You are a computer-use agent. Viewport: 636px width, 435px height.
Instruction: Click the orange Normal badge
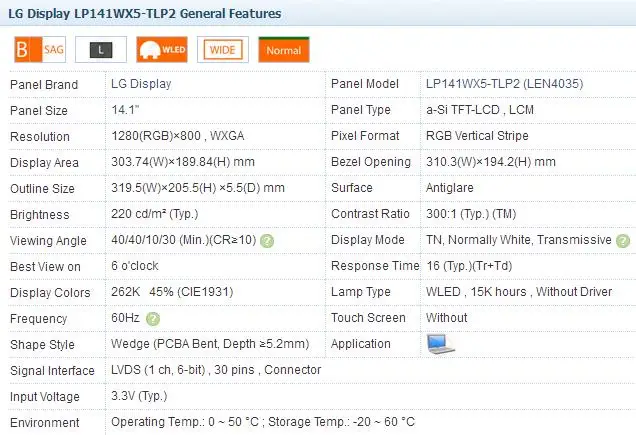(284, 50)
